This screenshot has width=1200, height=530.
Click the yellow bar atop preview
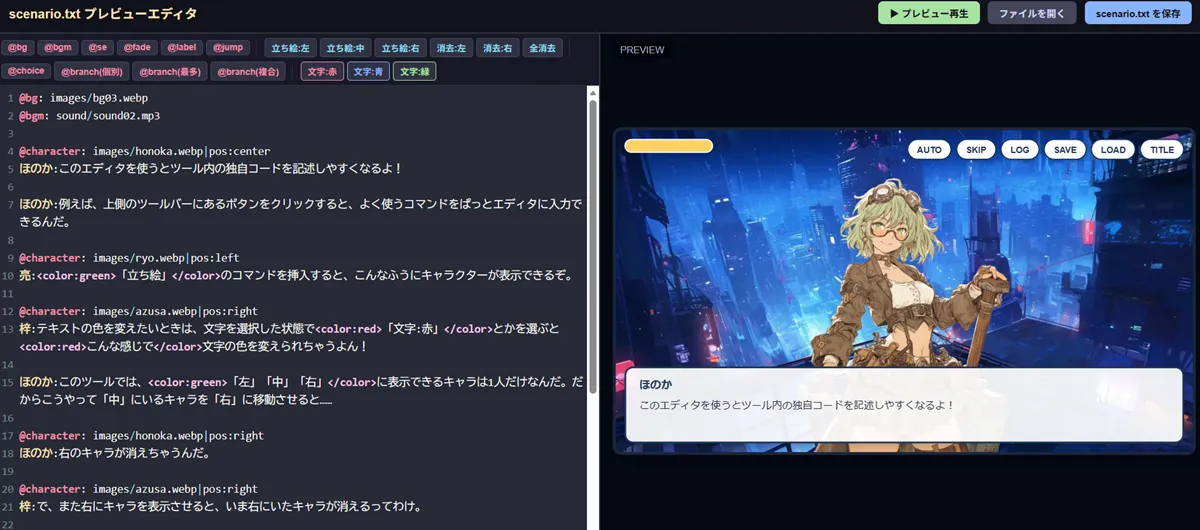pos(668,146)
